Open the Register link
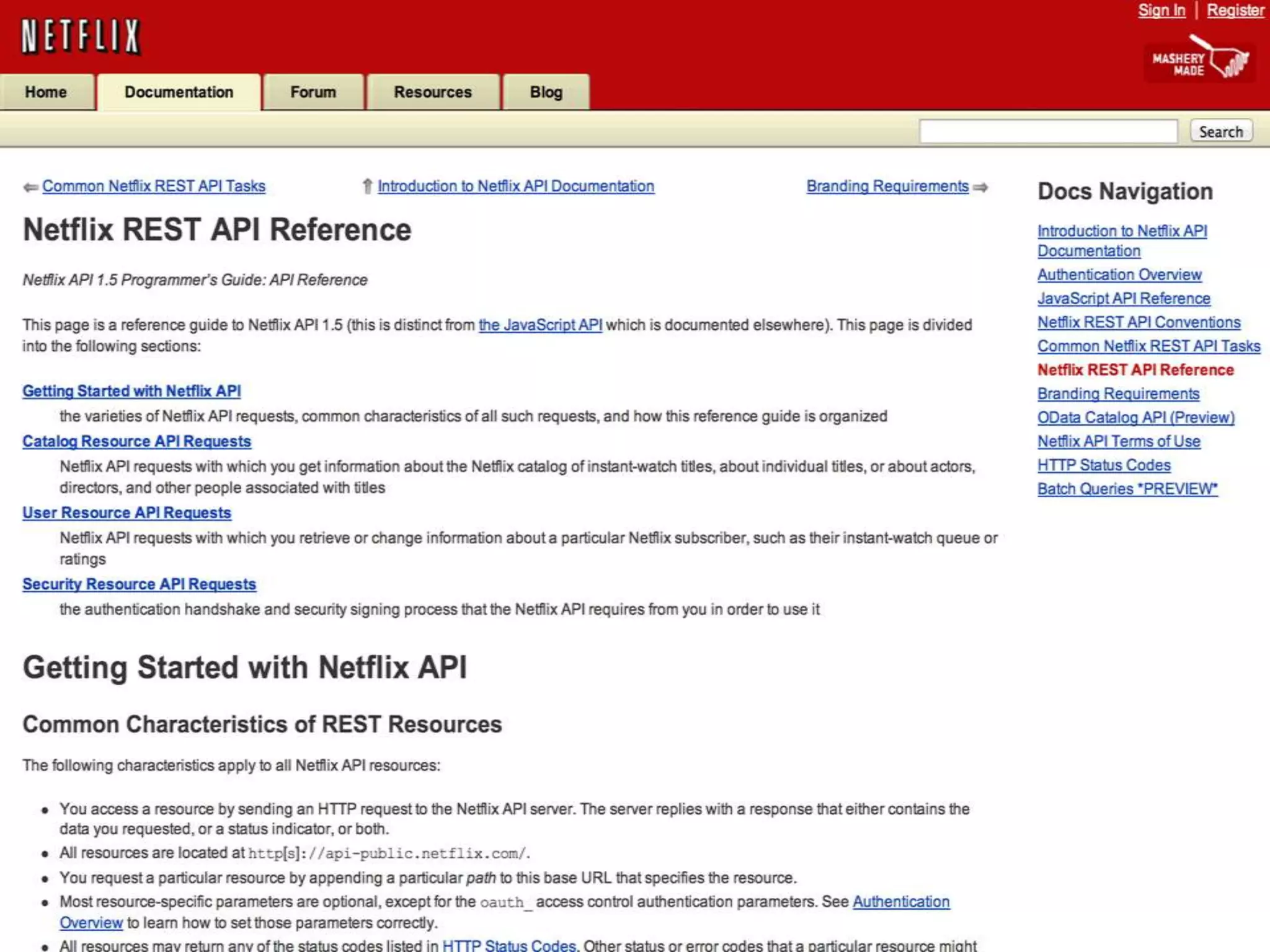 tap(1235, 11)
